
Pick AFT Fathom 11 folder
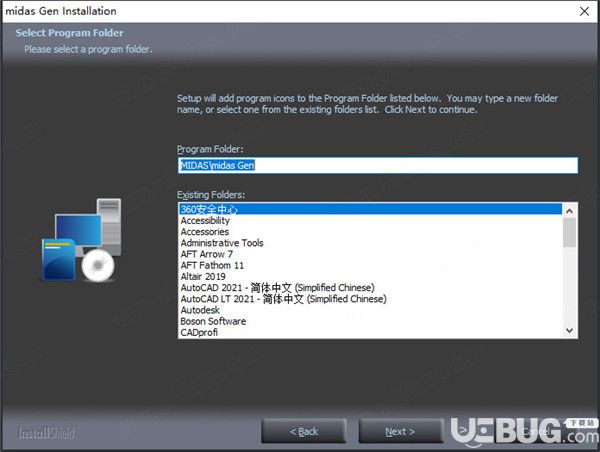pos(370,265)
